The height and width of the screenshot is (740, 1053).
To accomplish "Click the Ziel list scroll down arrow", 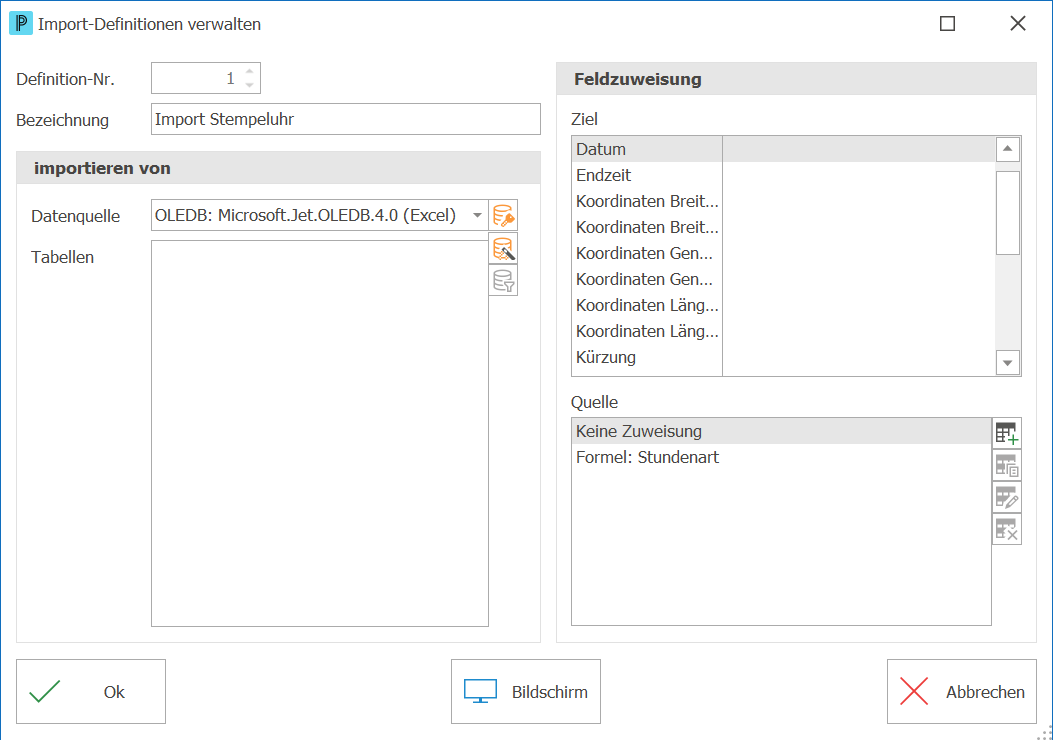I will coord(1007,363).
